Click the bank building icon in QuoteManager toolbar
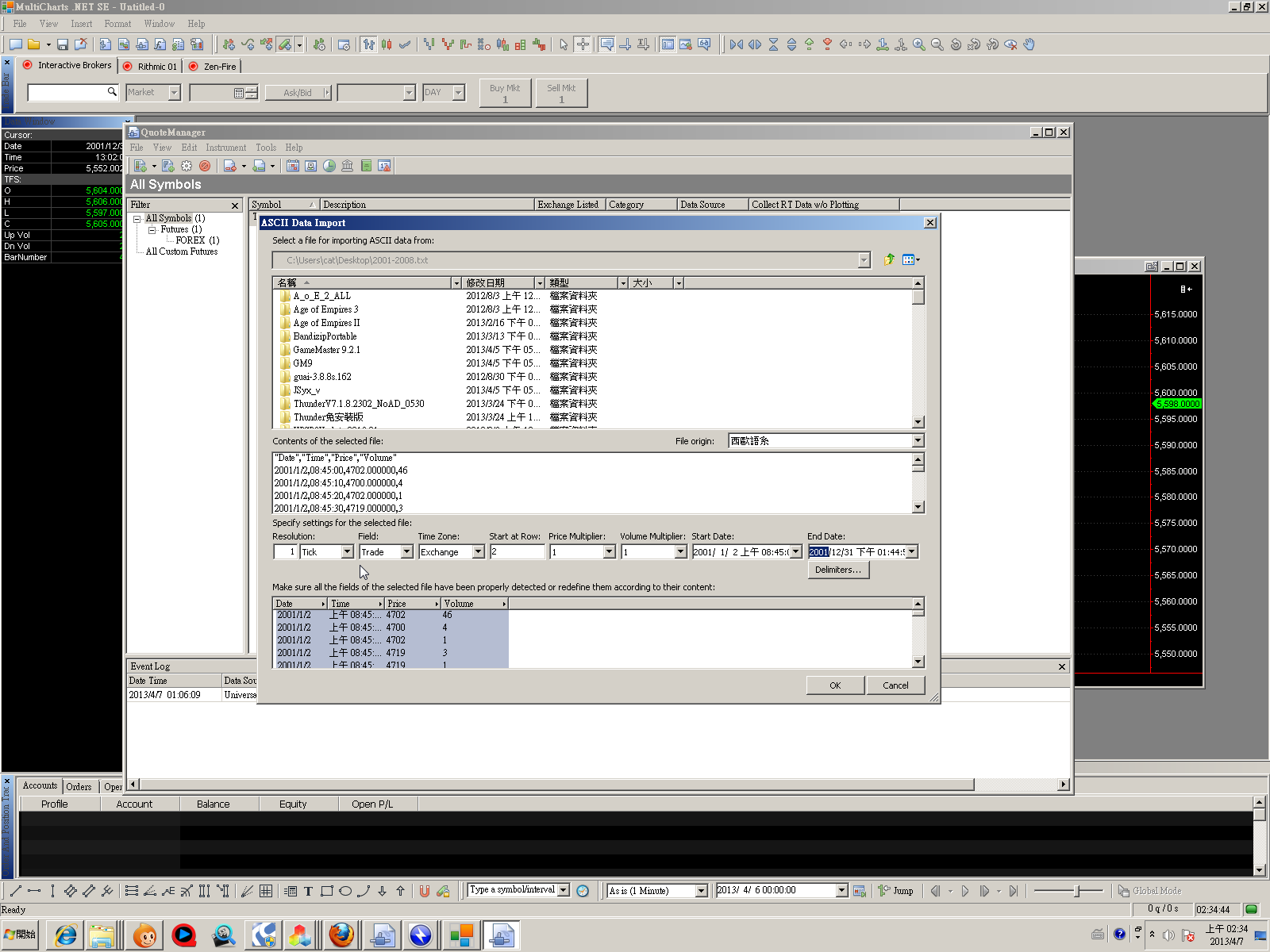 click(x=348, y=166)
